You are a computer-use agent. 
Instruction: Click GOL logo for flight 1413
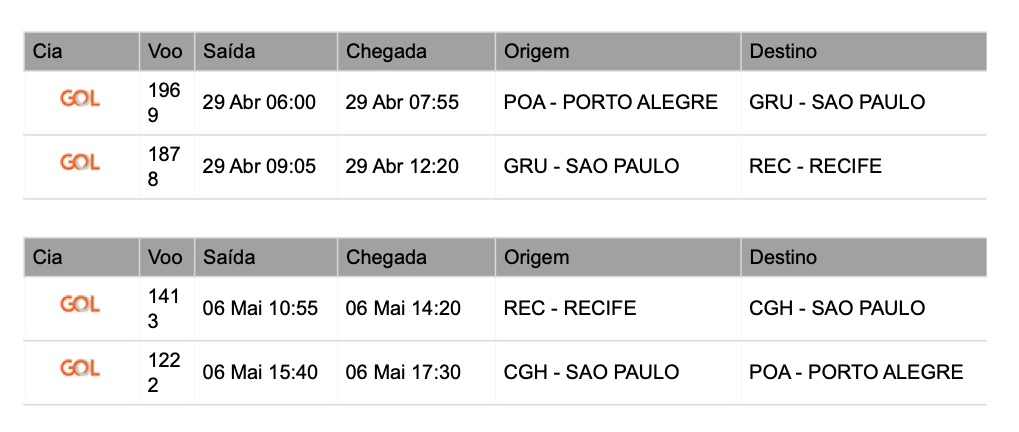pyautogui.click(x=80, y=304)
